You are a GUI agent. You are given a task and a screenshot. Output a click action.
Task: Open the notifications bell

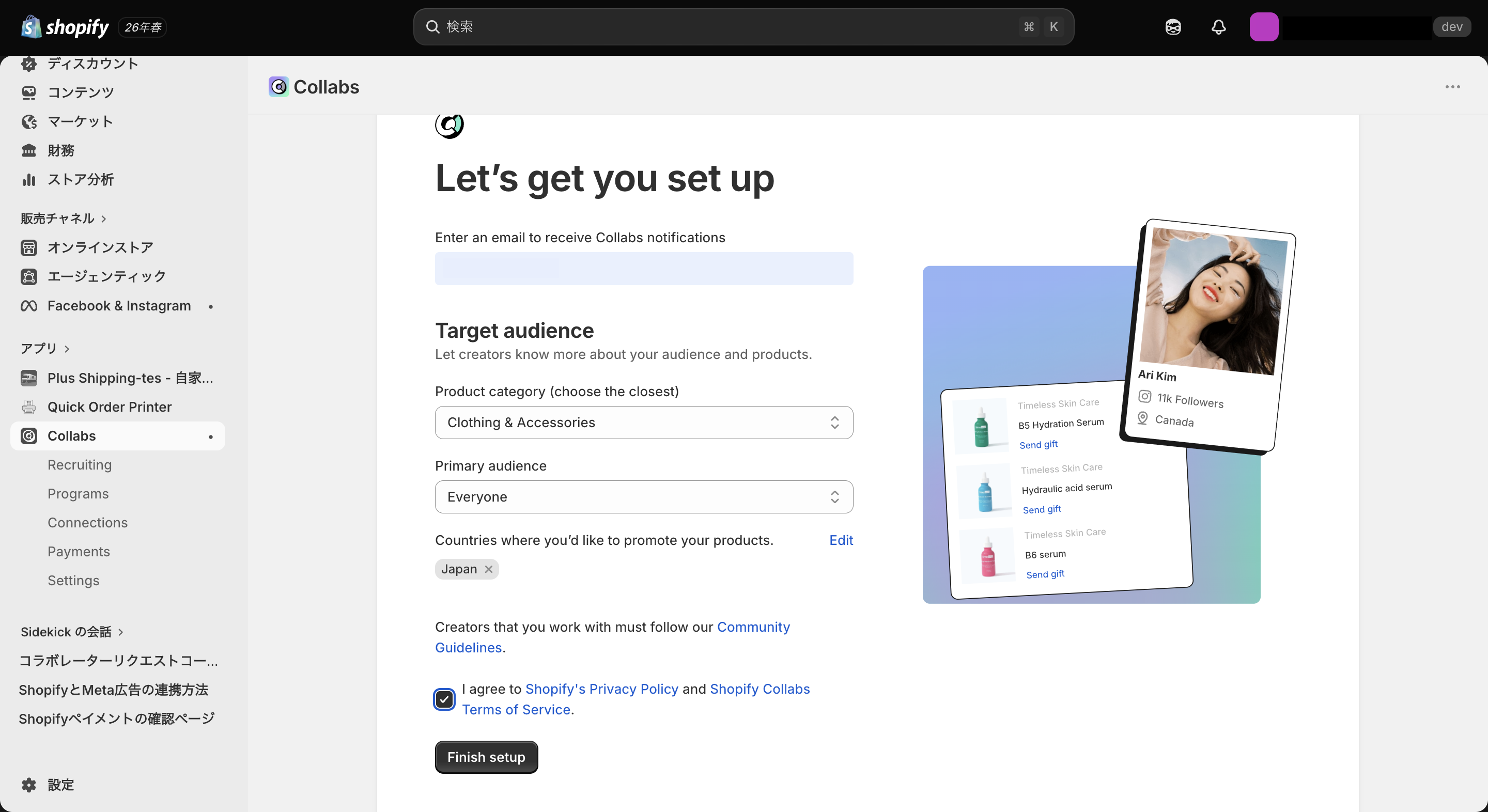[1218, 26]
